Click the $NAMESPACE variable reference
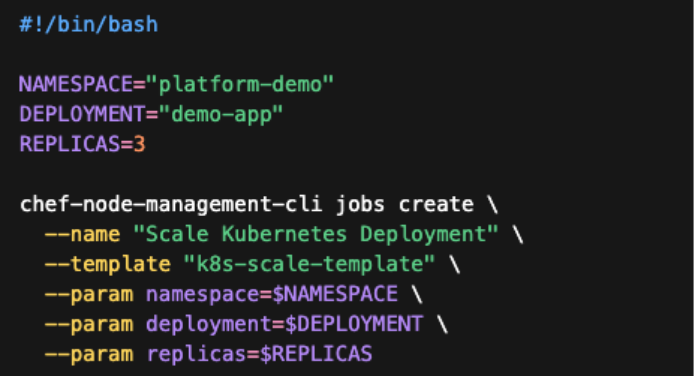 [x=335, y=294]
